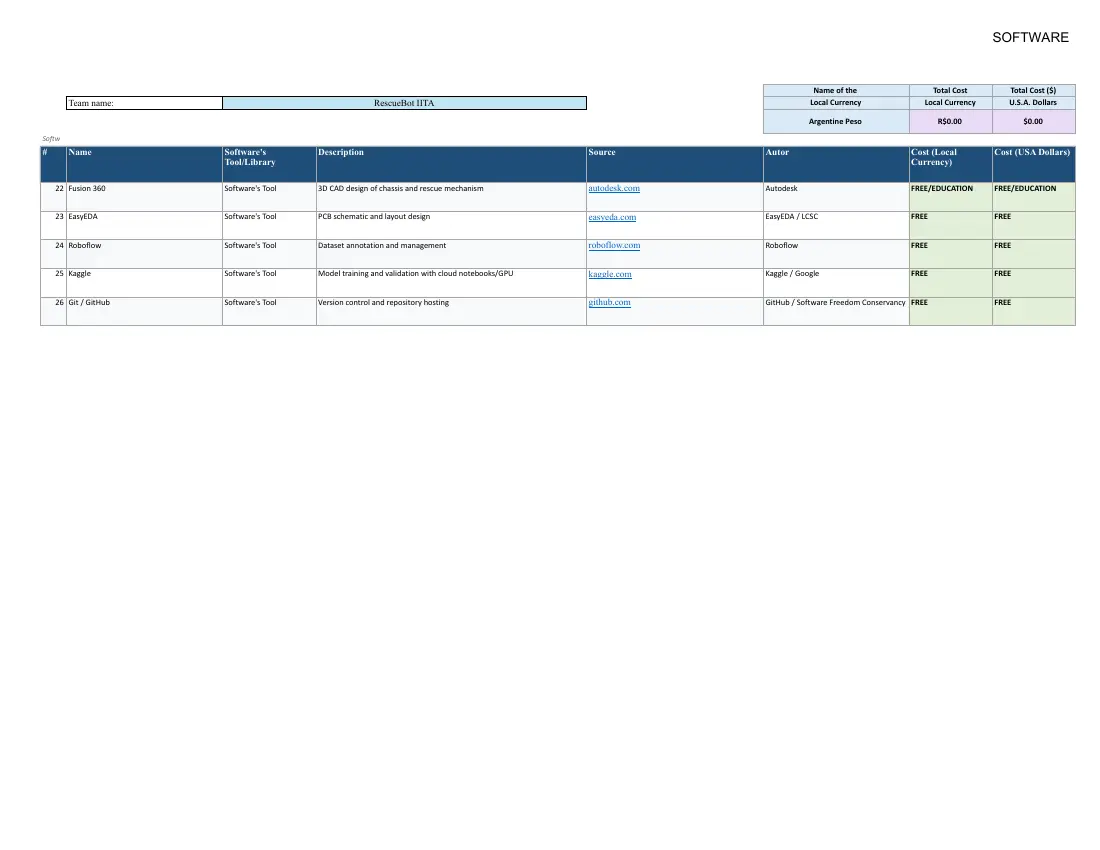Select FREE/EDUCATION local currency cost for Fusion 360
This screenshot has width=1100, height=850.
coord(951,197)
